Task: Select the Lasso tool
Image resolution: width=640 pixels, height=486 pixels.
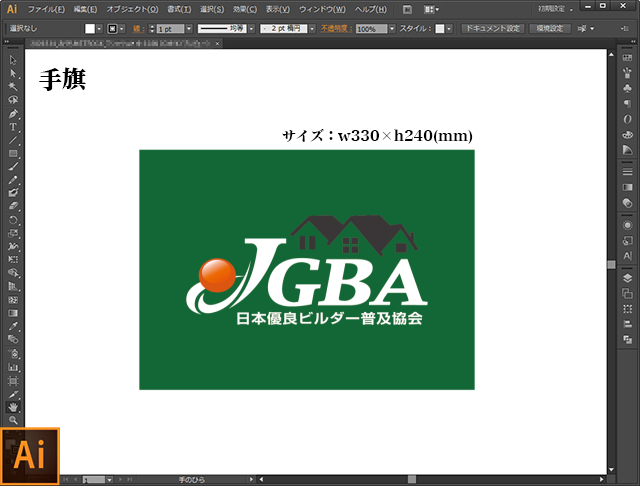Action: pyautogui.click(x=13, y=100)
